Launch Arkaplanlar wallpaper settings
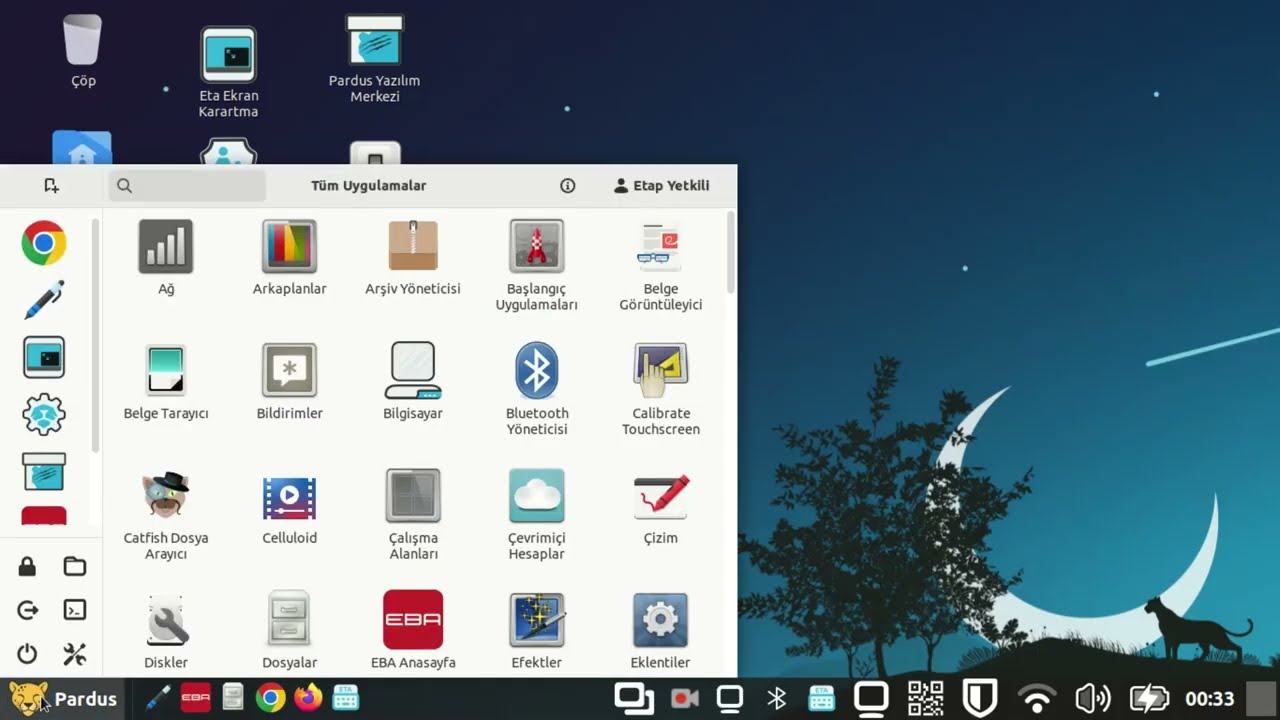Viewport: 1280px width, 720px height. point(289,258)
